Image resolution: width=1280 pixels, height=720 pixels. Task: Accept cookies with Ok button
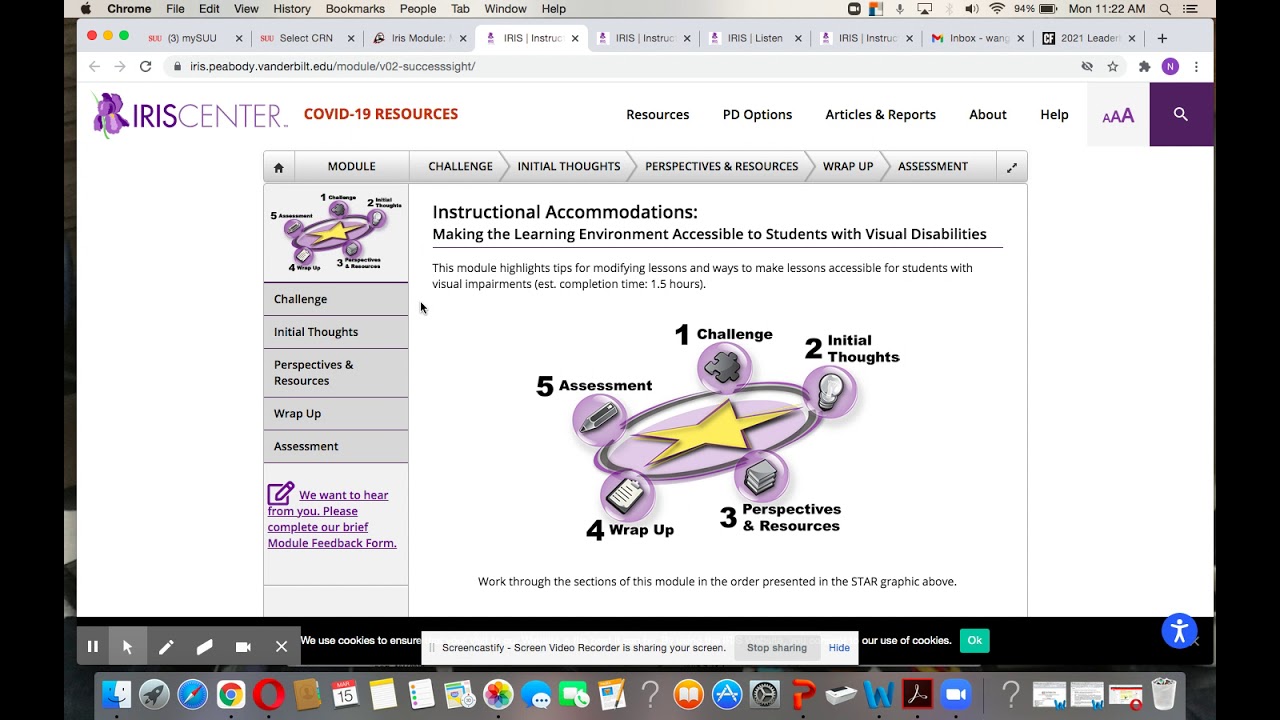pyautogui.click(x=974, y=641)
